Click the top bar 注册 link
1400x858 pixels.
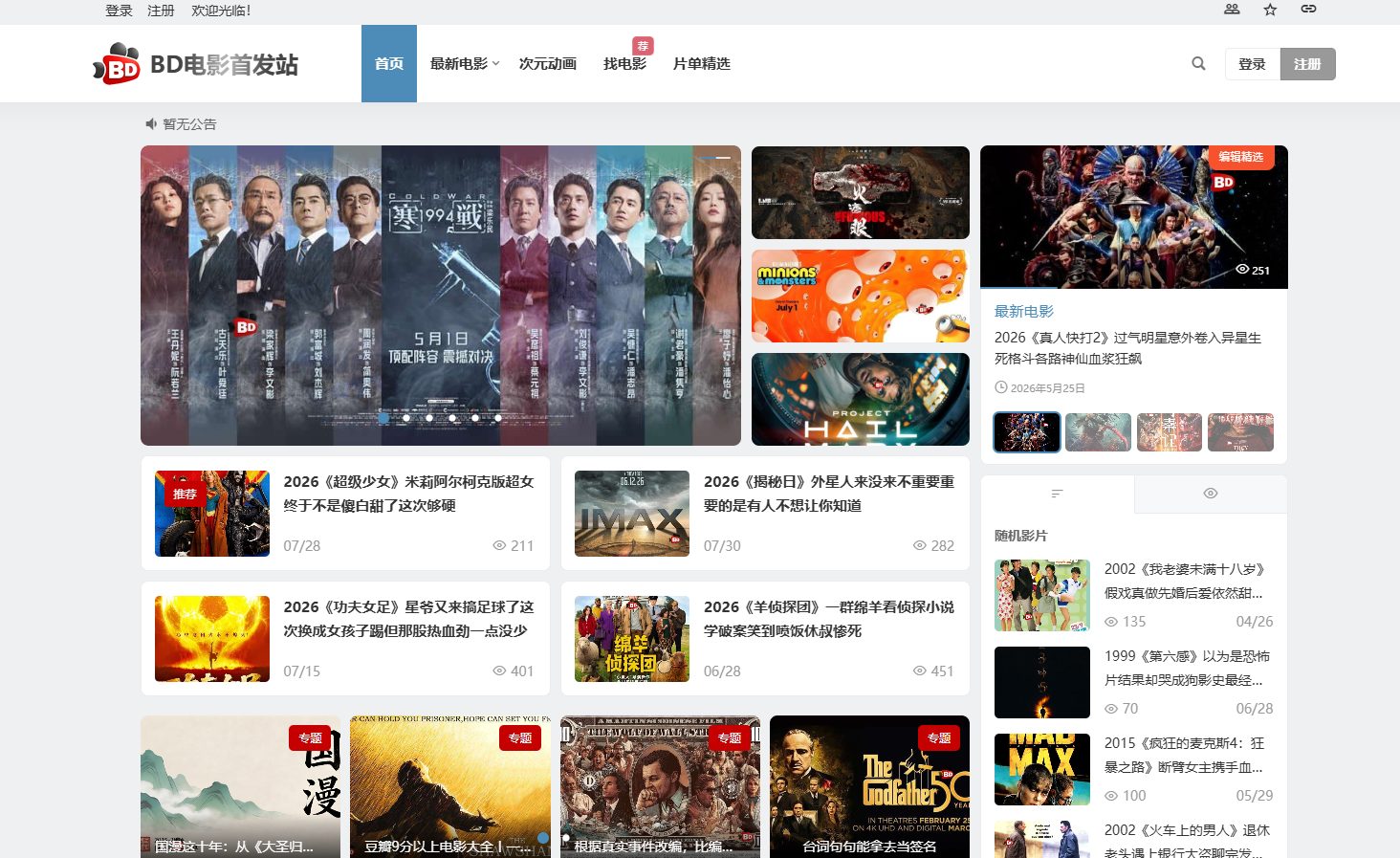[161, 11]
